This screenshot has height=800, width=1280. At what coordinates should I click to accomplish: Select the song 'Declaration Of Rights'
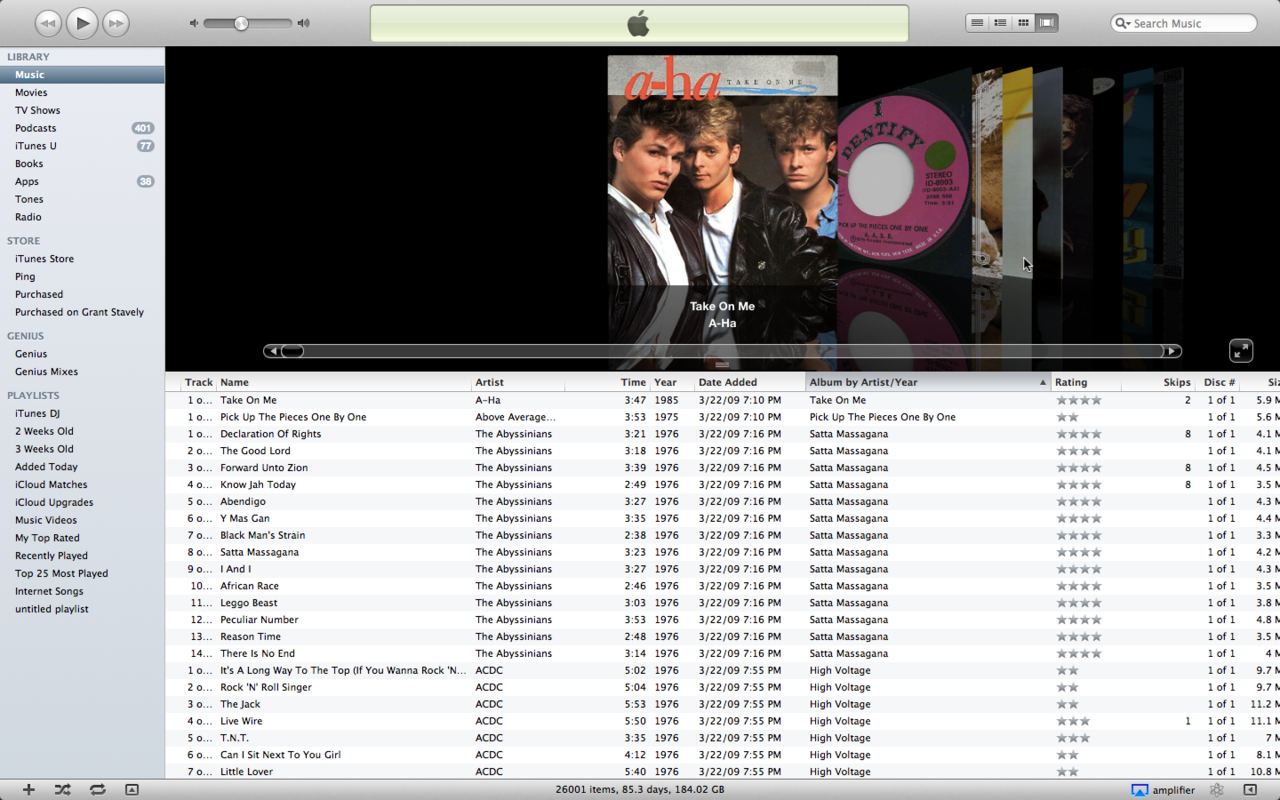[x=271, y=434]
